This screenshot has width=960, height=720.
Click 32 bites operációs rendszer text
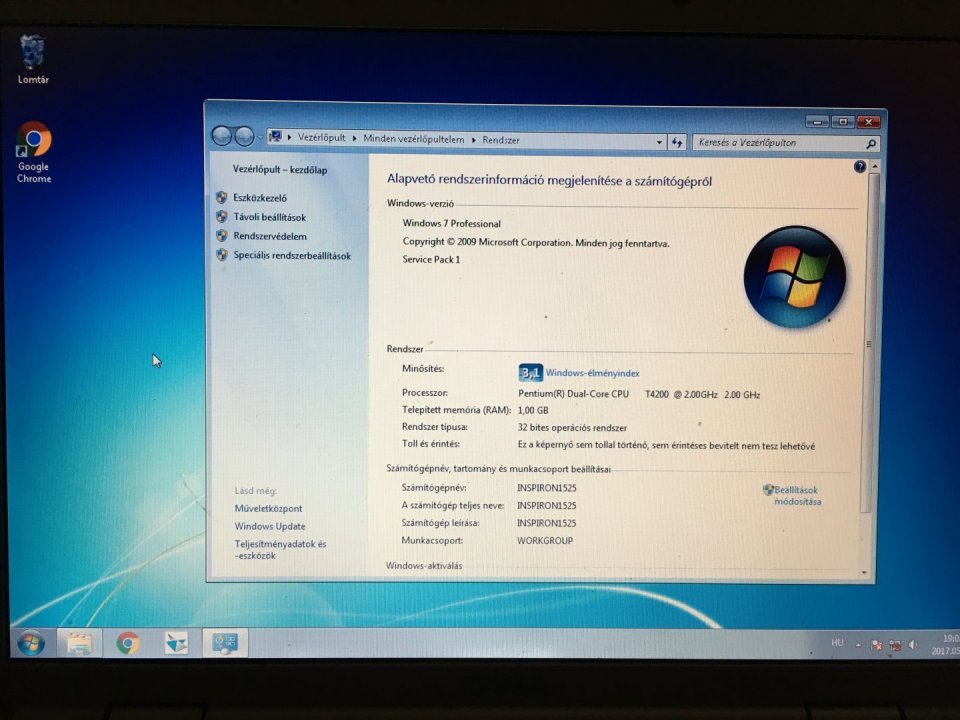pos(572,427)
